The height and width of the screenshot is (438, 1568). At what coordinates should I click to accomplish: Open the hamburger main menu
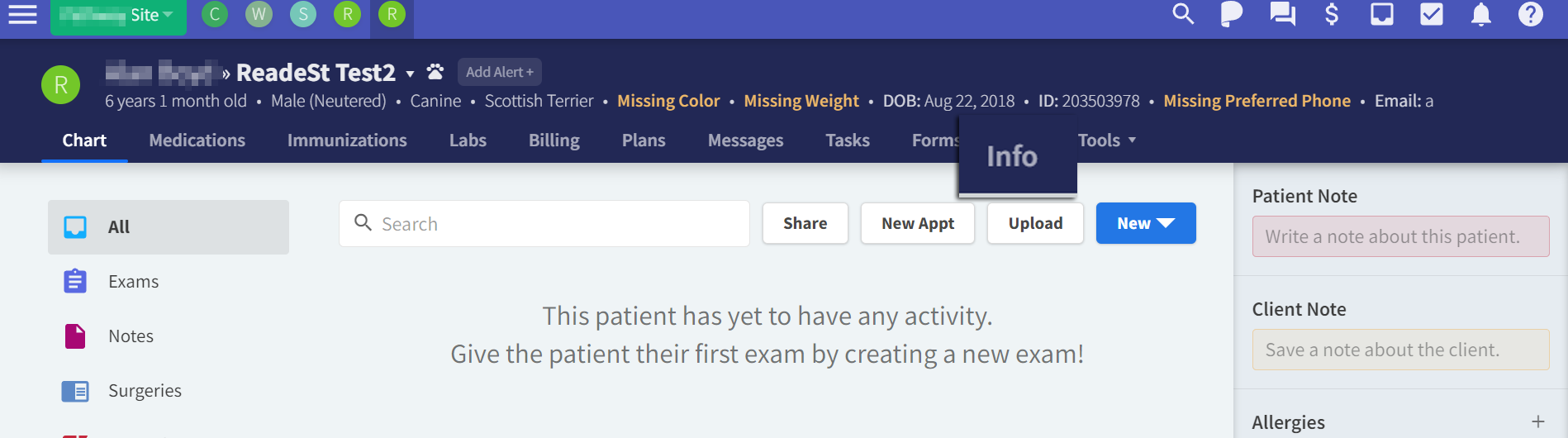click(22, 15)
